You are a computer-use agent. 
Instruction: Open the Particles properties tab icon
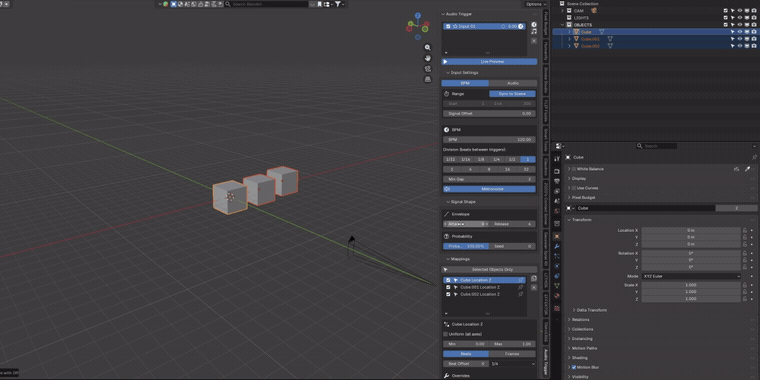(x=556, y=256)
